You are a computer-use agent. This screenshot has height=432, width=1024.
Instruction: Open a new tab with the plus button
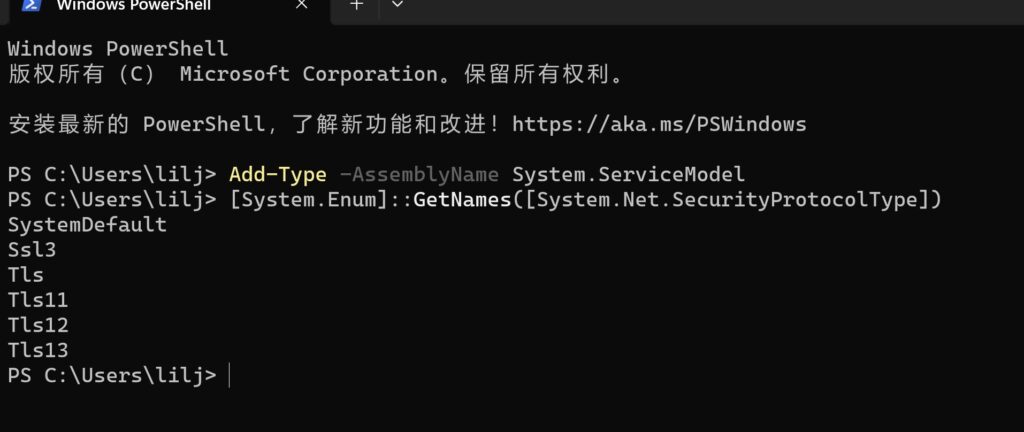pyautogui.click(x=356, y=5)
